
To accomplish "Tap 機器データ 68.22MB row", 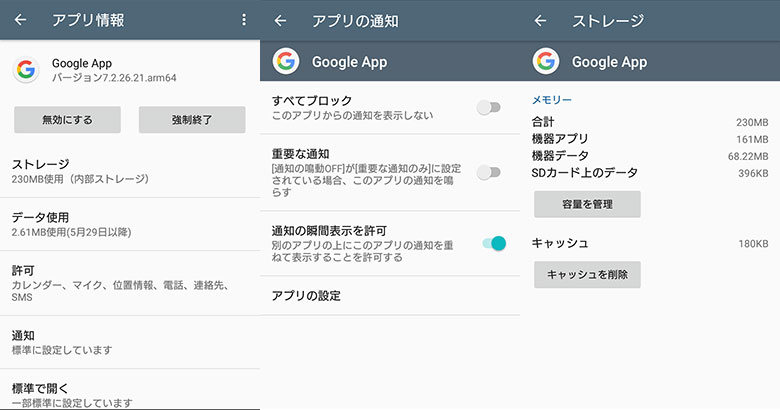I will click(650, 156).
